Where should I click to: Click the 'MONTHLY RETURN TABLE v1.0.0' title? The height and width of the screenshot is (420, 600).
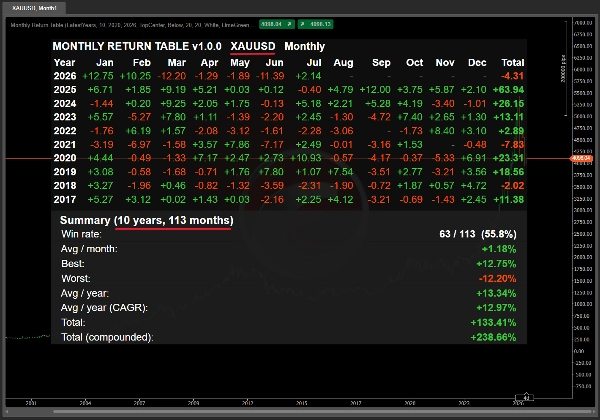[137, 46]
